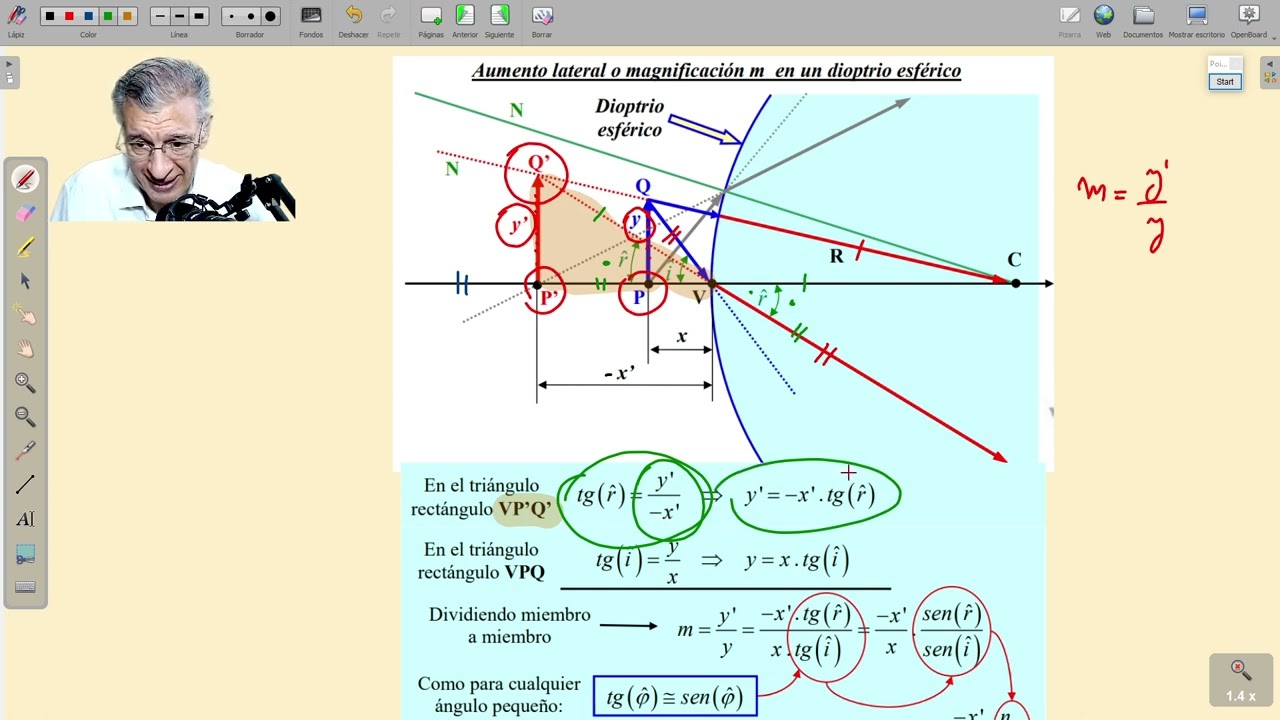This screenshot has height=720, width=1280.
Task: Click the Start button in pointer widget
Action: coord(1225,82)
